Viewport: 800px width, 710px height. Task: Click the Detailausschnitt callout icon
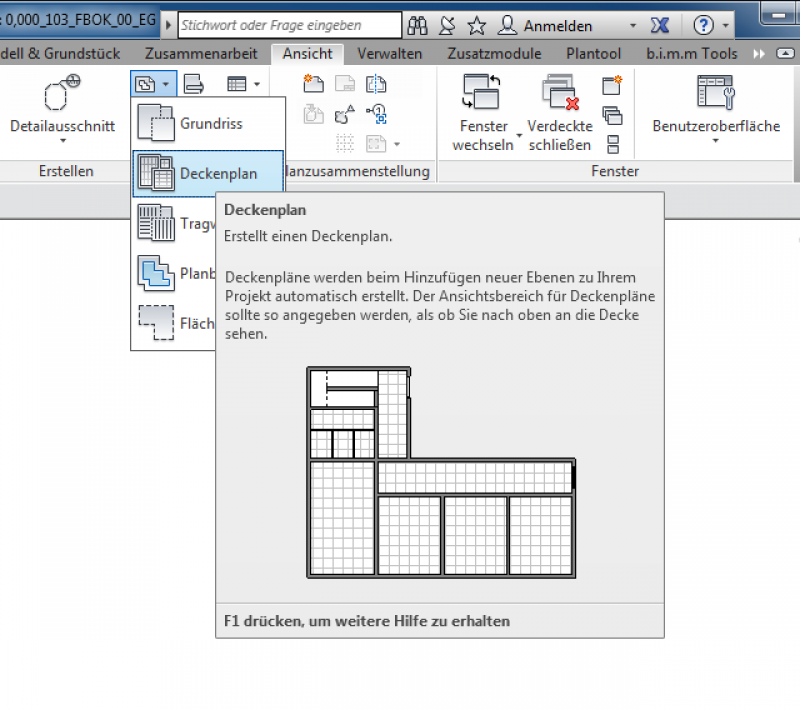point(62,96)
